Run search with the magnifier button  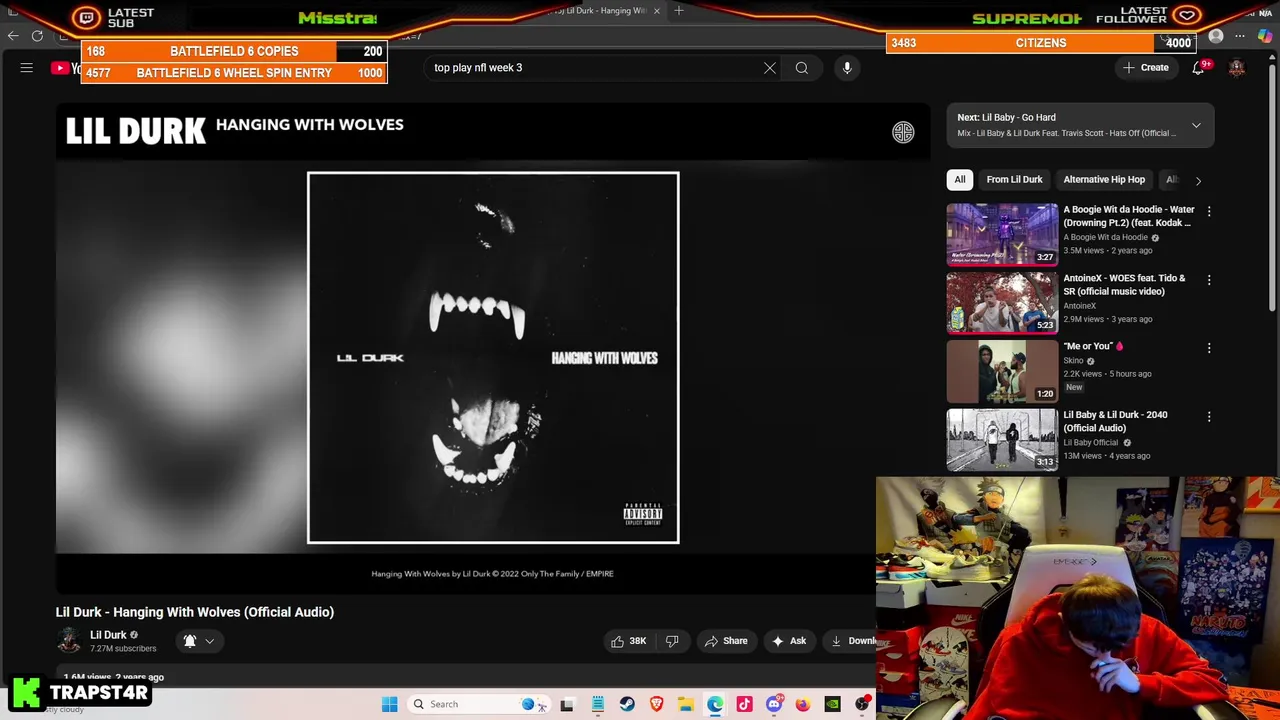[802, 68]
